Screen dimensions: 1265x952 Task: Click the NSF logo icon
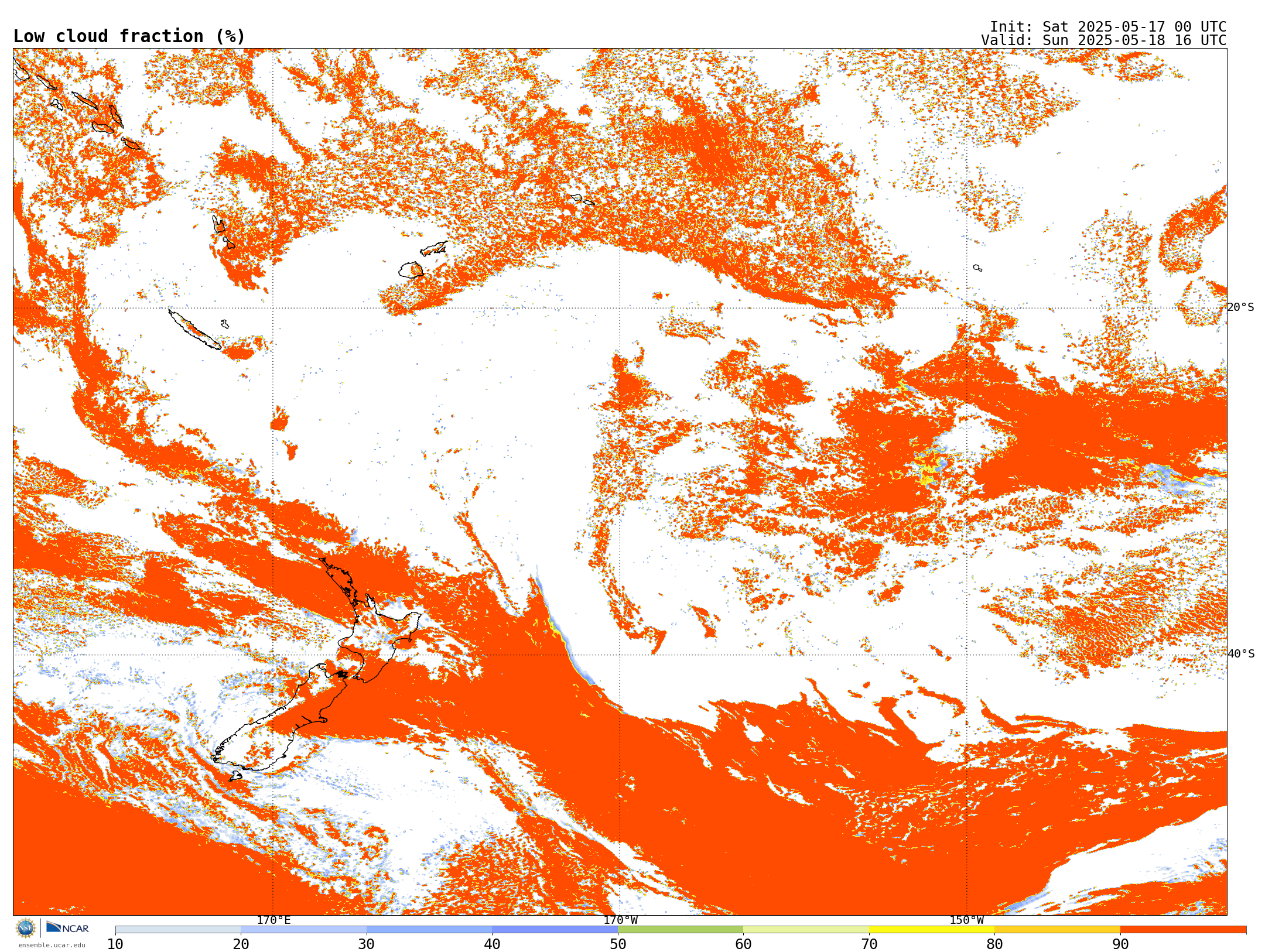pyautogui.click(x=26, y=928)
